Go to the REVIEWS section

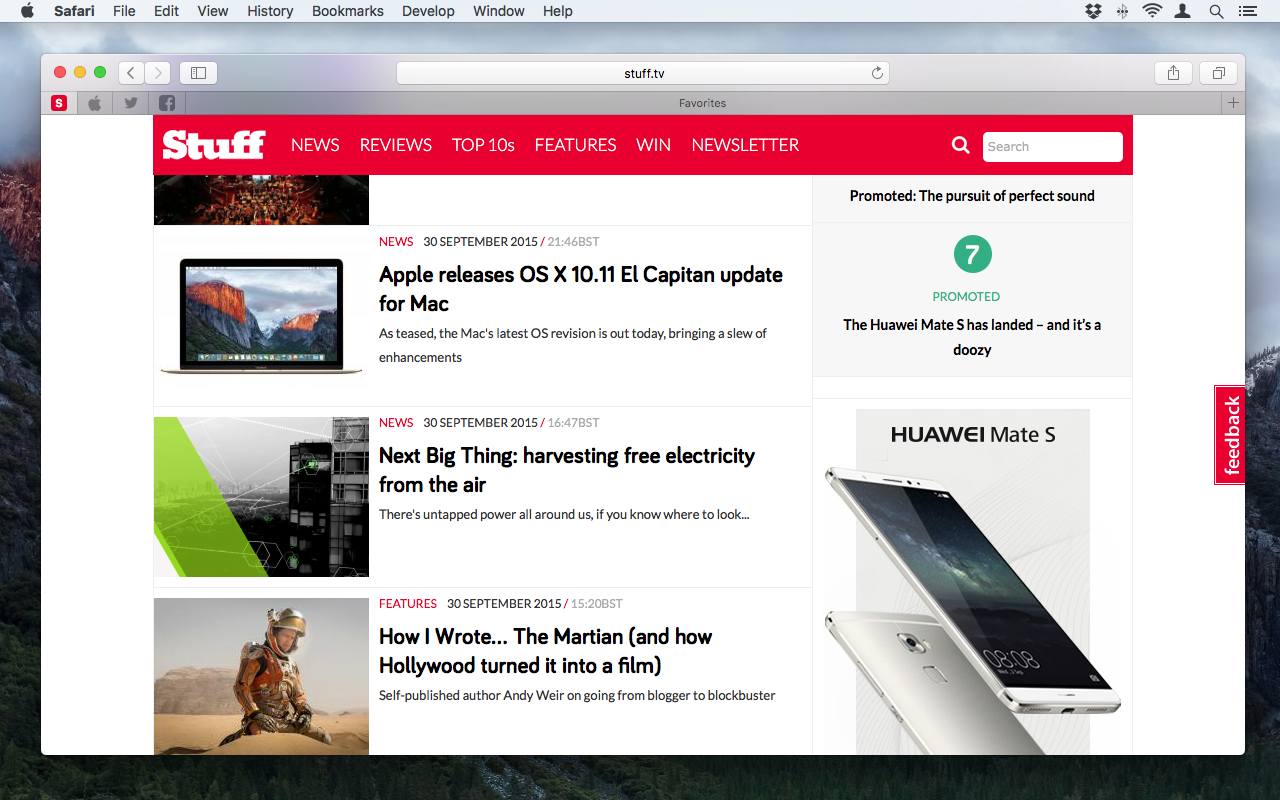point(396,145)
